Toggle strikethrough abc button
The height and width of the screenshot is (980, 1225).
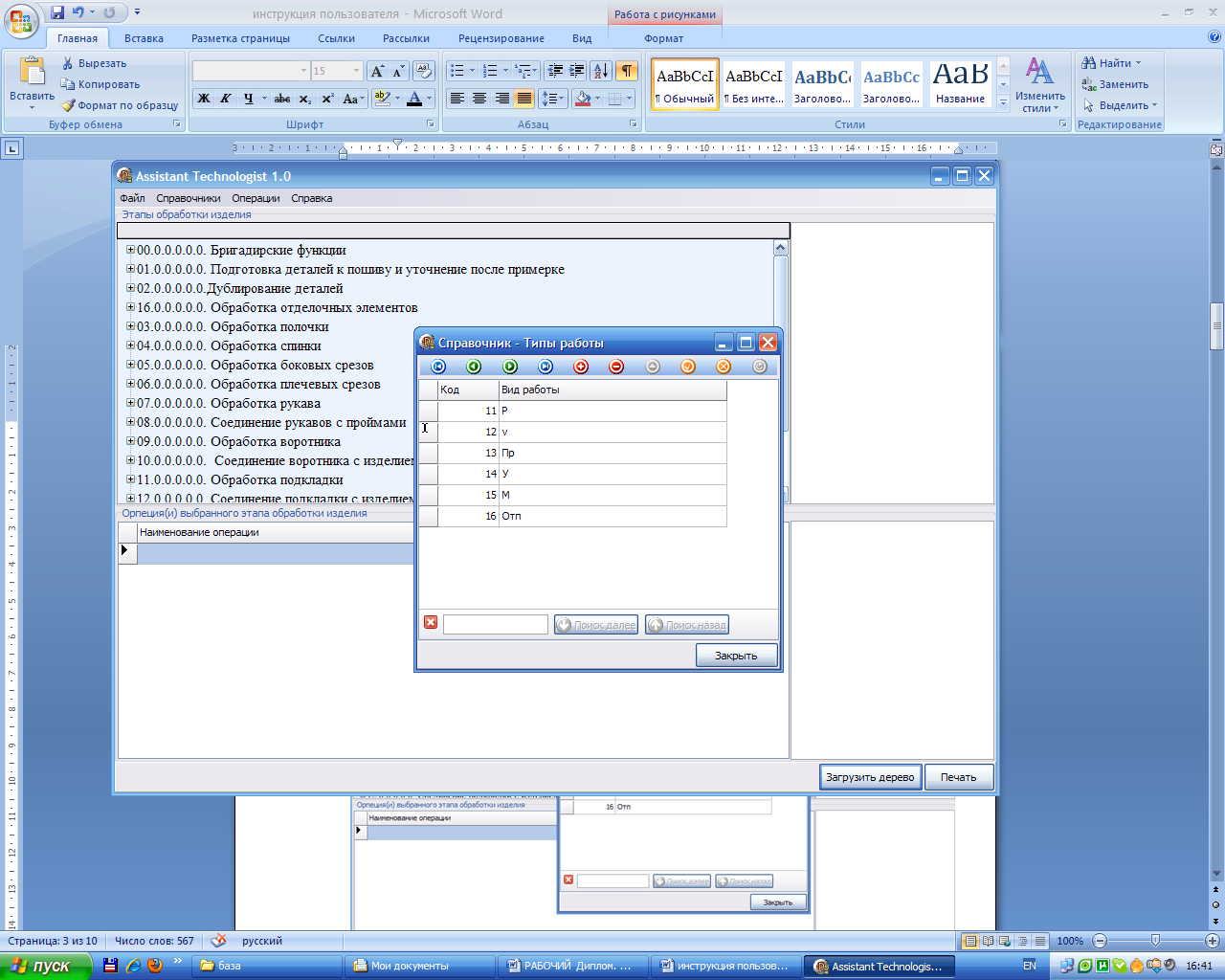click(x=282, y=99)
